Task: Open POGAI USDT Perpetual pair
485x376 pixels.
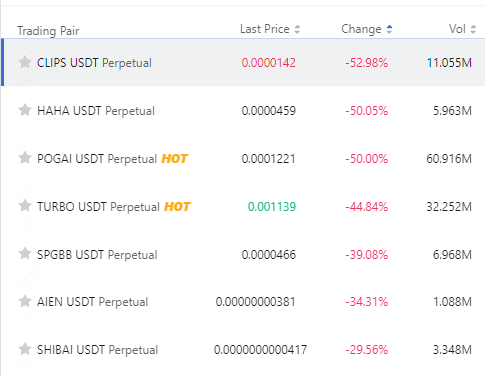Action: tap(97, 159)
